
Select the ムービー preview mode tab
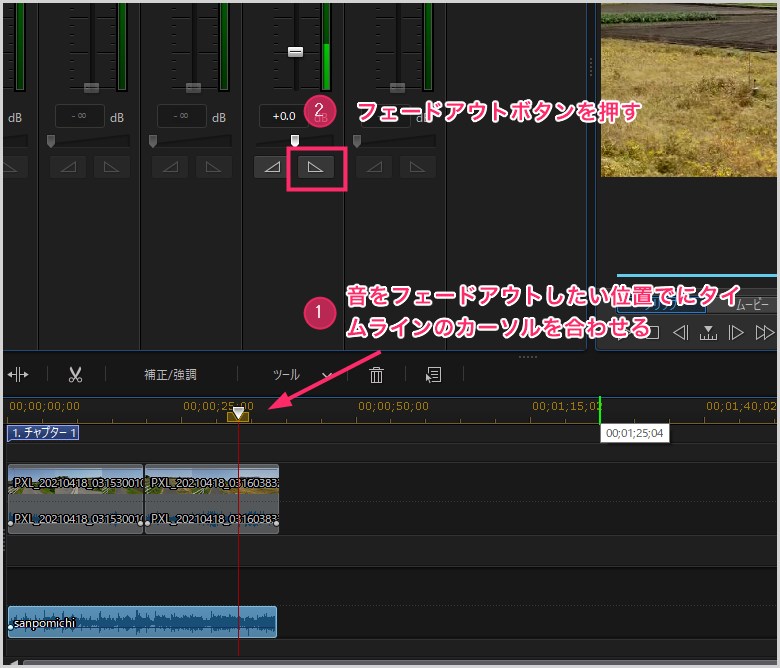(x=748, y=305)
